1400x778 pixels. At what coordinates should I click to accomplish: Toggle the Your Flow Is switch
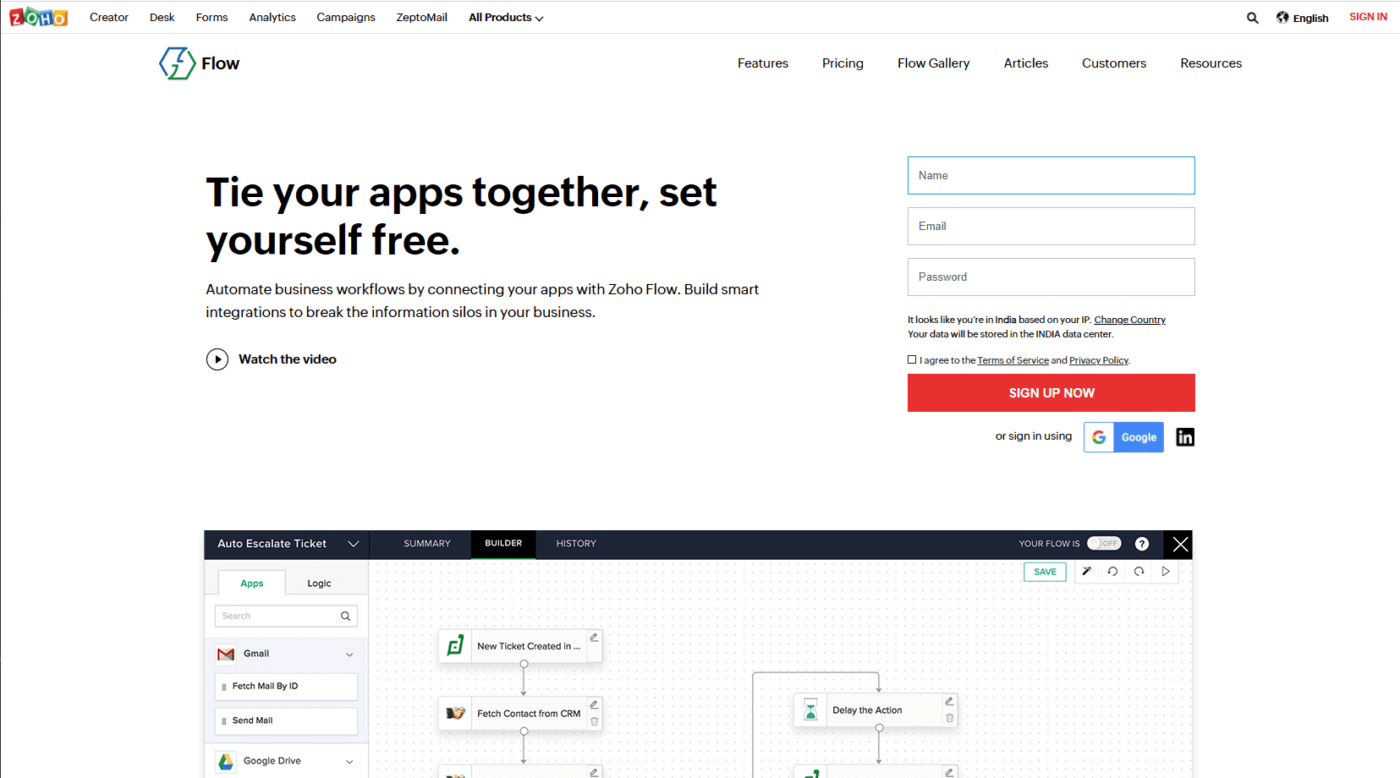point(1104,544)
